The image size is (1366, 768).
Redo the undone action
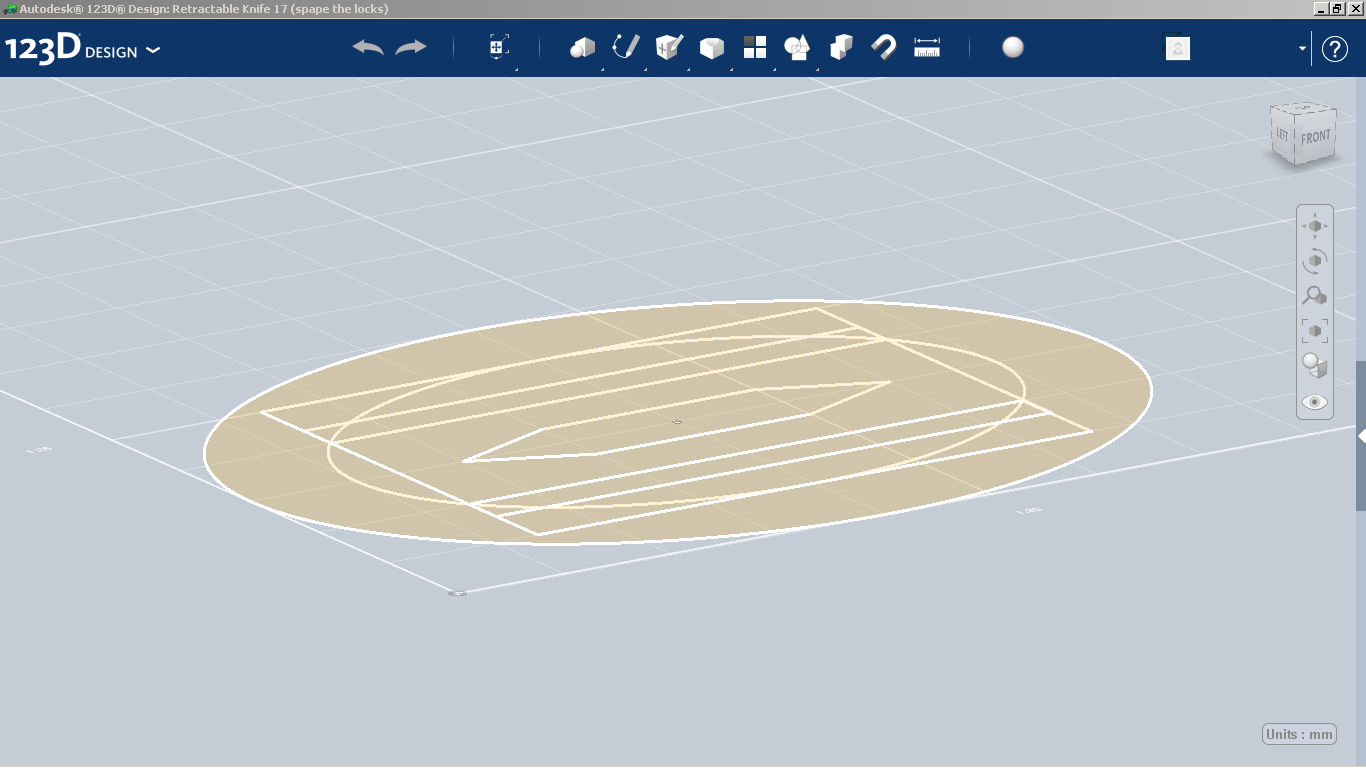pos(409,46)
